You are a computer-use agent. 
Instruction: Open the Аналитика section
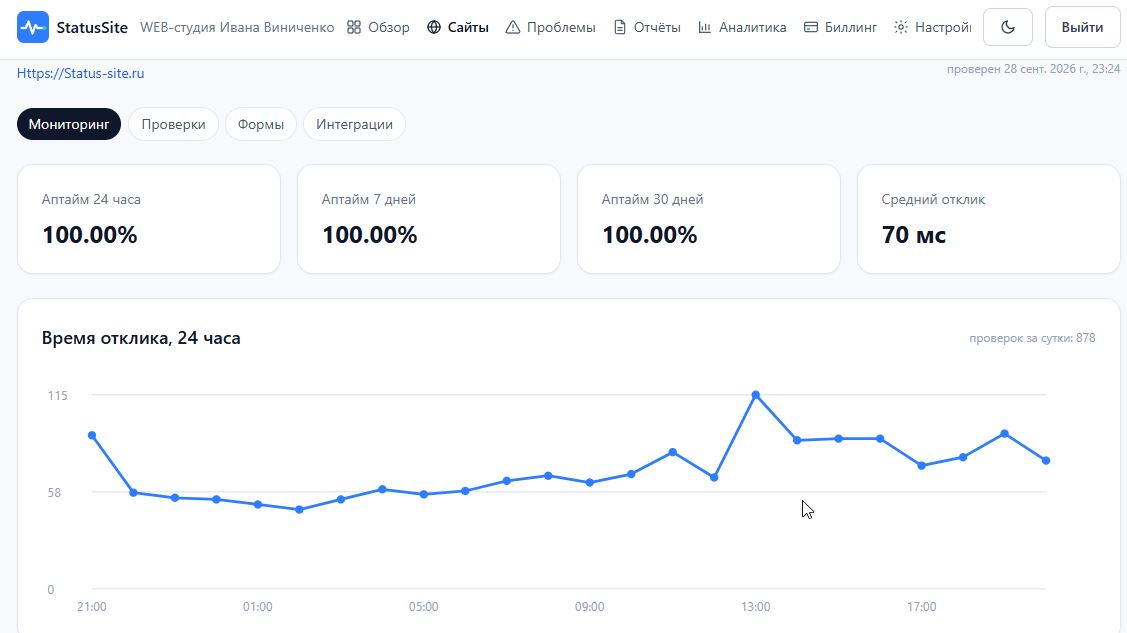click(x=742, y=27)
